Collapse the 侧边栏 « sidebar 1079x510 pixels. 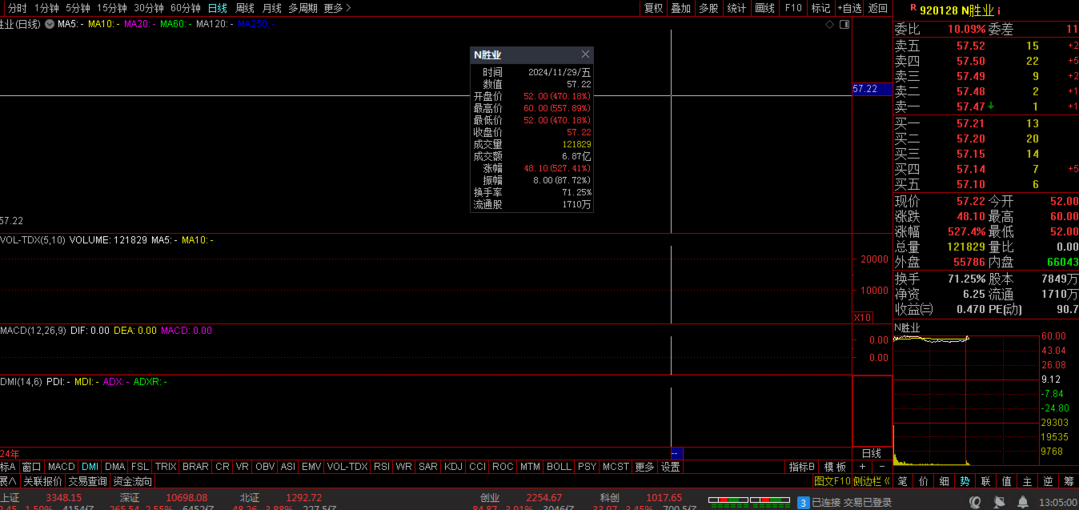(x=872, y=480)
